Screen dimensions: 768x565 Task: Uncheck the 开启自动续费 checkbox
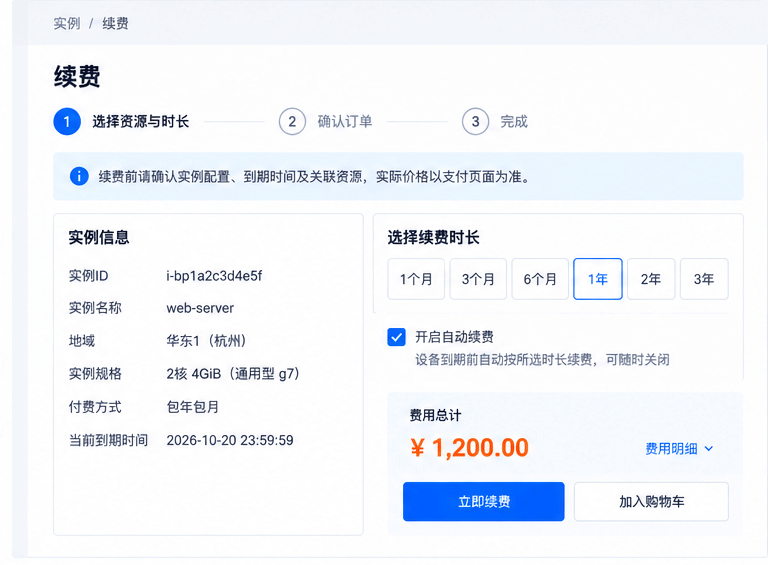point(396,337)
